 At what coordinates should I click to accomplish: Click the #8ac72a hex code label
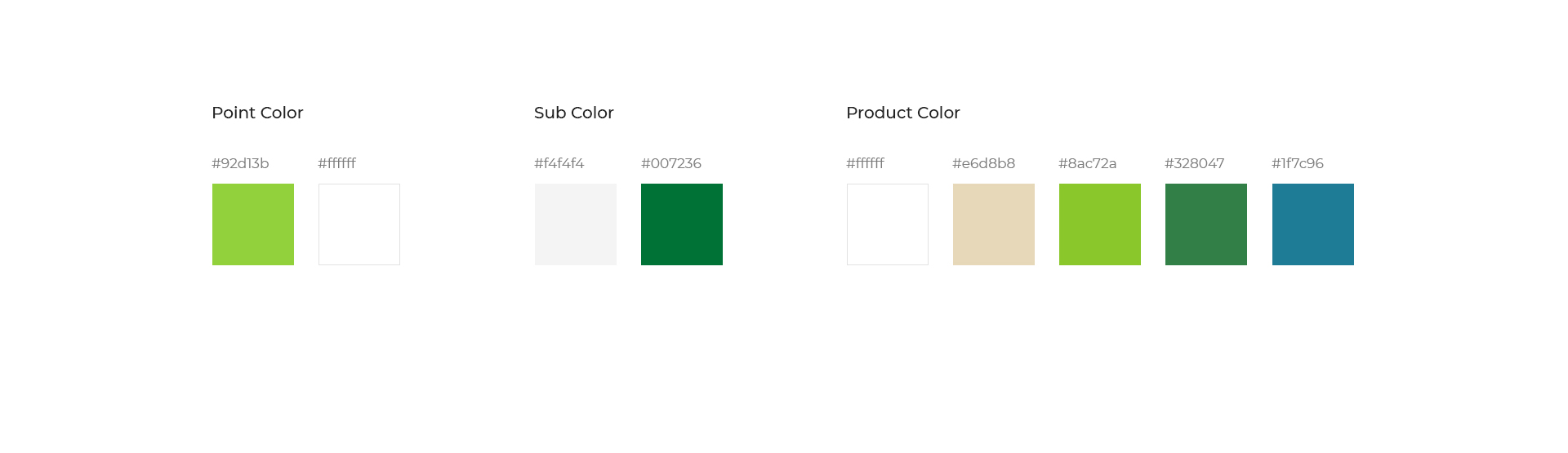tap(1088, 163)
